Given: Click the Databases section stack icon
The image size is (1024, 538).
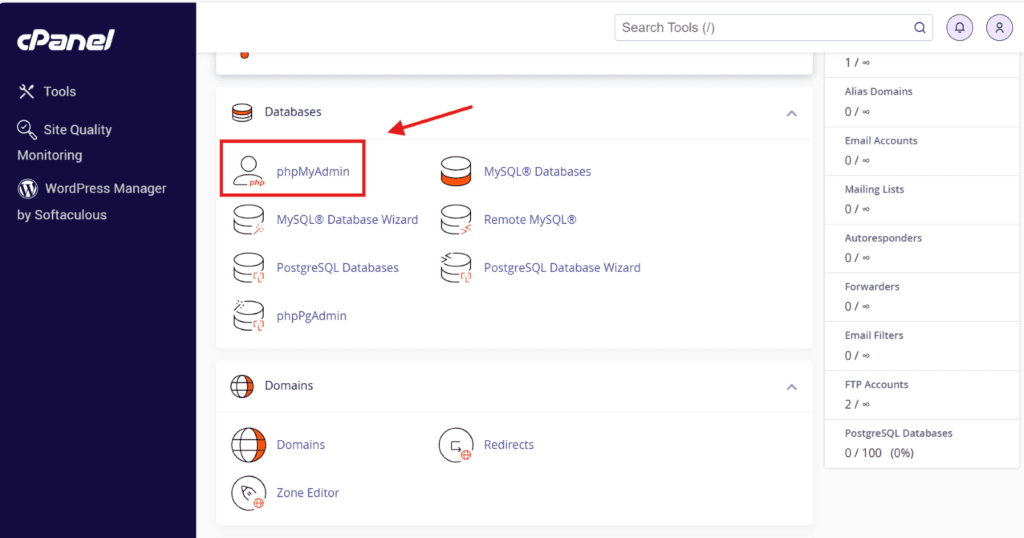Looking at the screenshot, I should (242, 112).
